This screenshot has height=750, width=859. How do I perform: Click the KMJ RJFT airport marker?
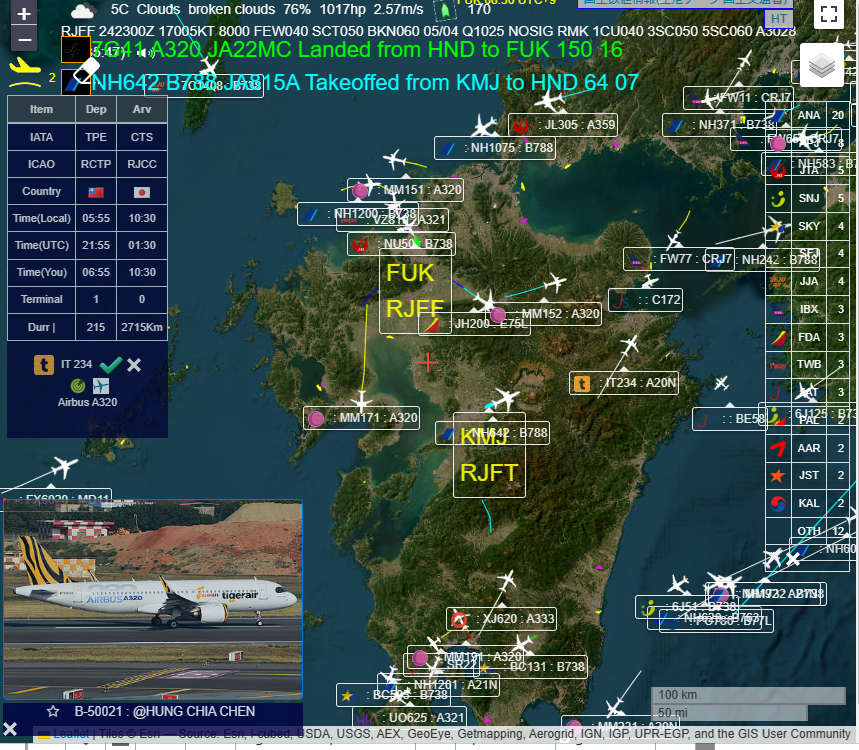(x=489, y=455)
